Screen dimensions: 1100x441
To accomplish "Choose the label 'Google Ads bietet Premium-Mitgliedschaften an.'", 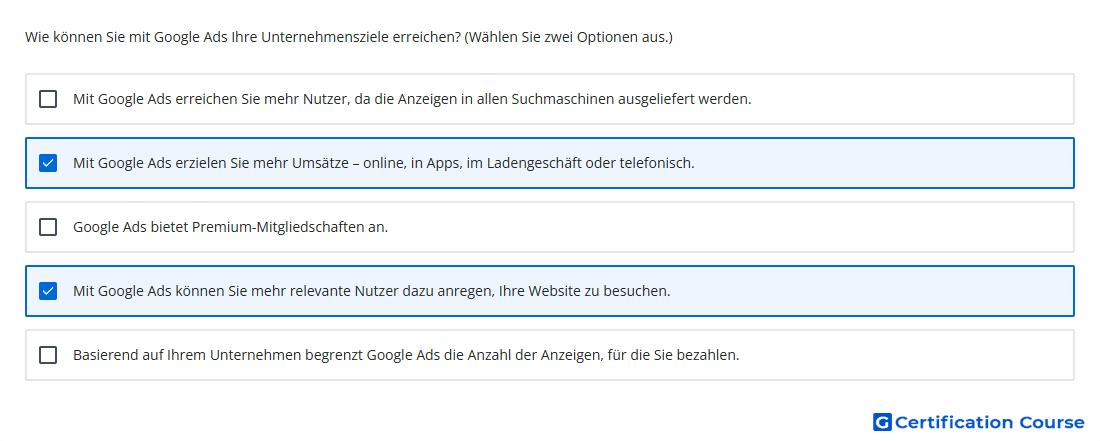I will click(x=230, y=227).
